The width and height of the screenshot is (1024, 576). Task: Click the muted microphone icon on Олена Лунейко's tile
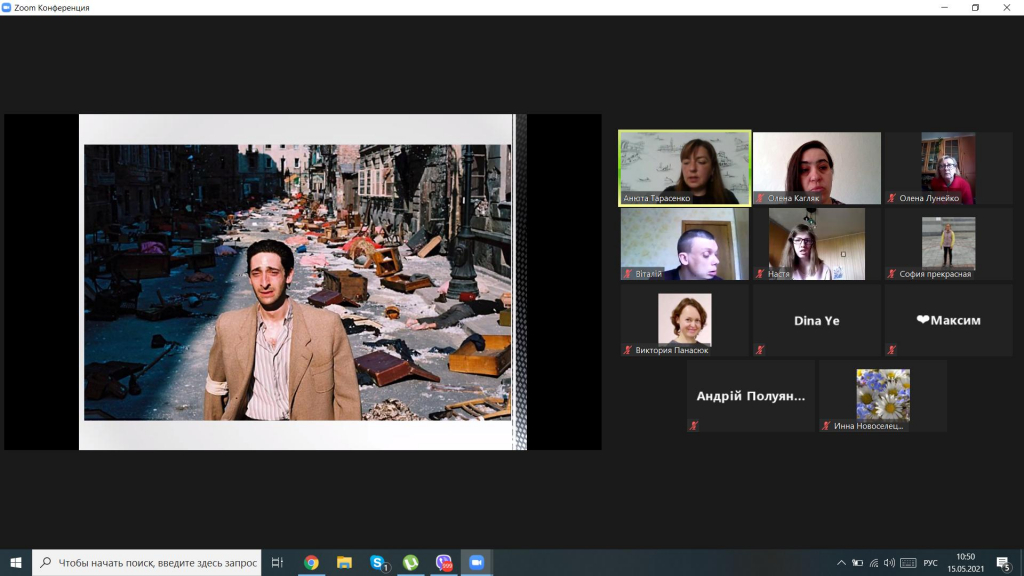pos(892,198)
